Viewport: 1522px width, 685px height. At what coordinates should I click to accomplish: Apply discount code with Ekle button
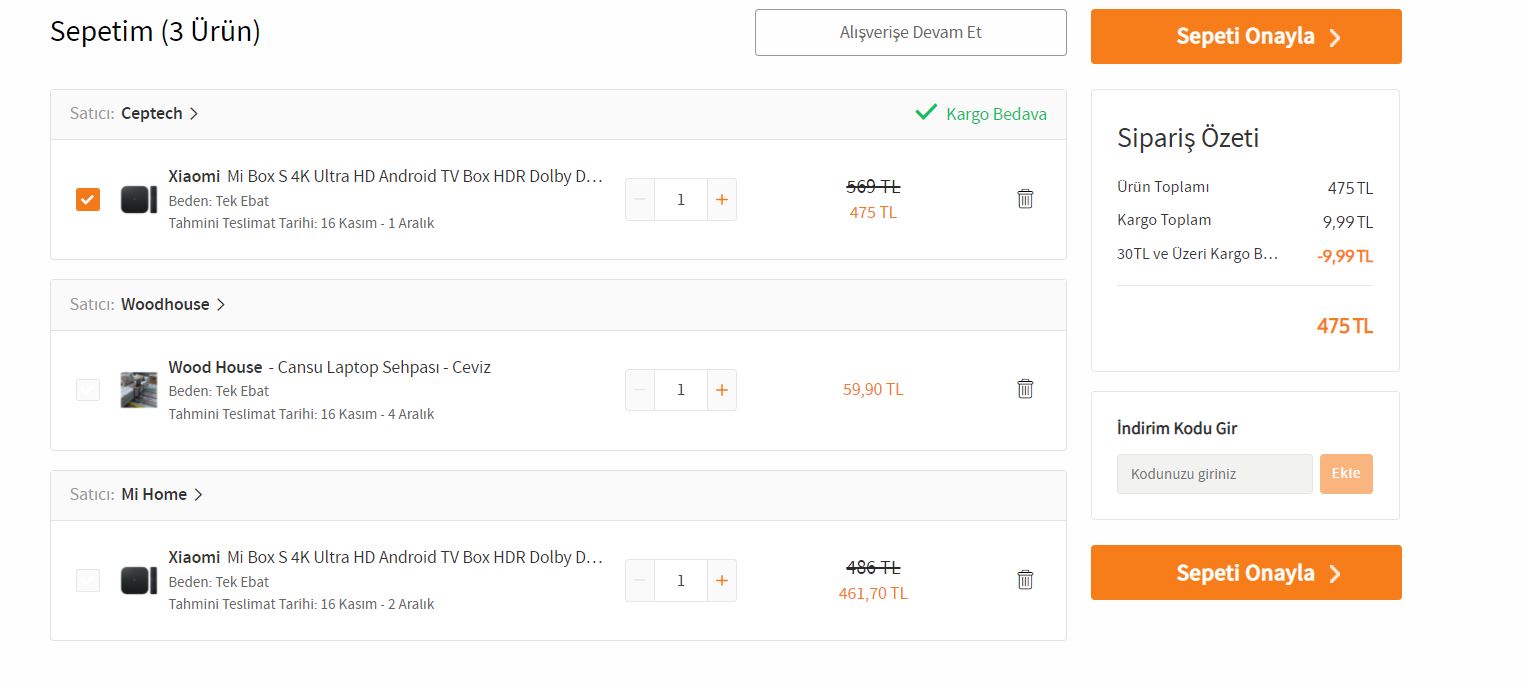(1346, 474)
